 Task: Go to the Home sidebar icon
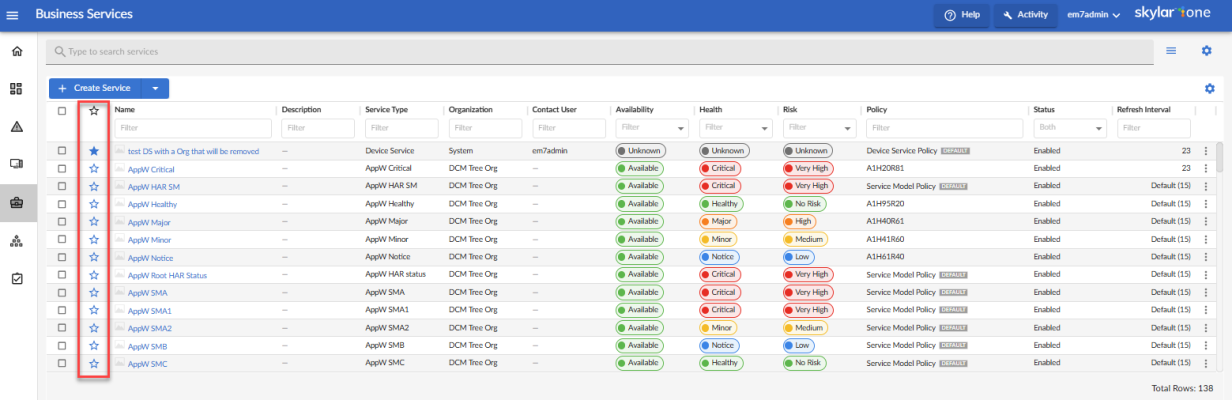[x=16, y=51]
